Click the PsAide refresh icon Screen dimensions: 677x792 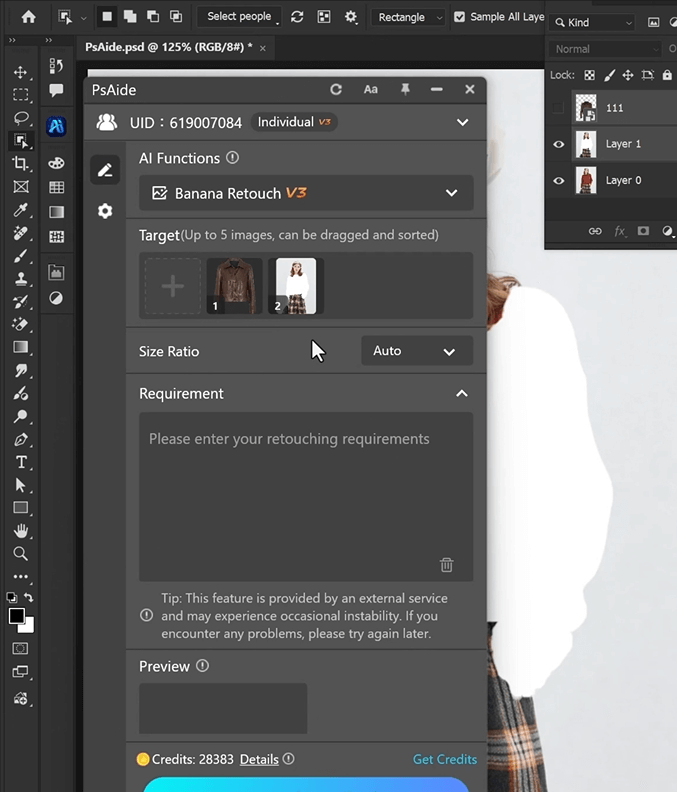click(x=336, y=89)
